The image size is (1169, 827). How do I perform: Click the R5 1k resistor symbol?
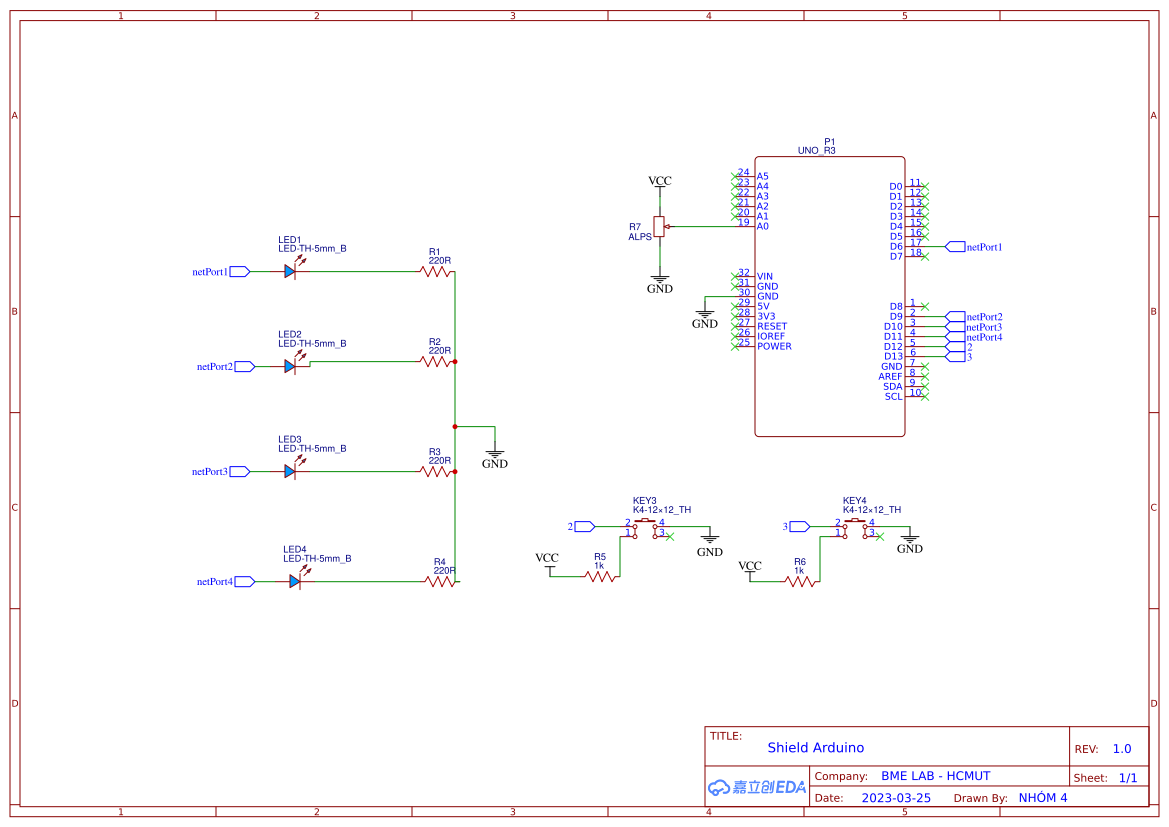click(x=600, y=577)
